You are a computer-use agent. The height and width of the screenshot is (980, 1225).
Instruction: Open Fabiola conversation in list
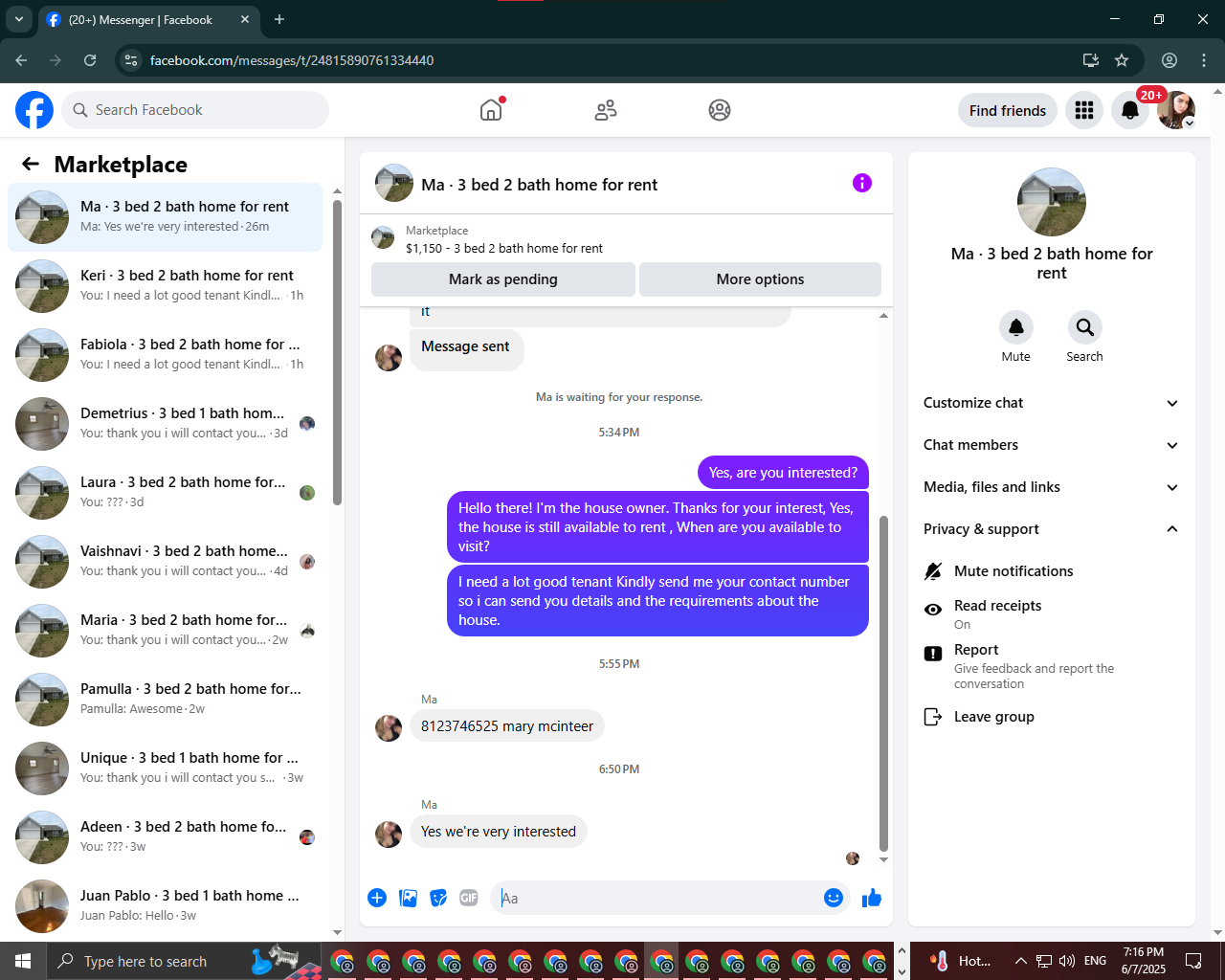click(x=165, y=355)
